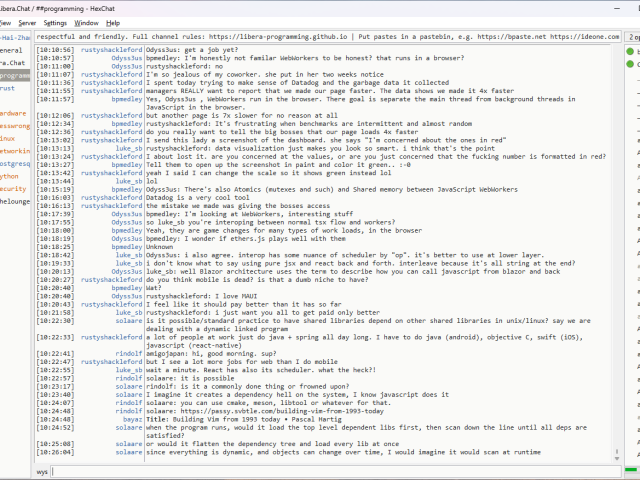Image resolution: width=640 pixels, height=480 pixels.
Task: Open the Server menu
Action: tap(27, 22)
